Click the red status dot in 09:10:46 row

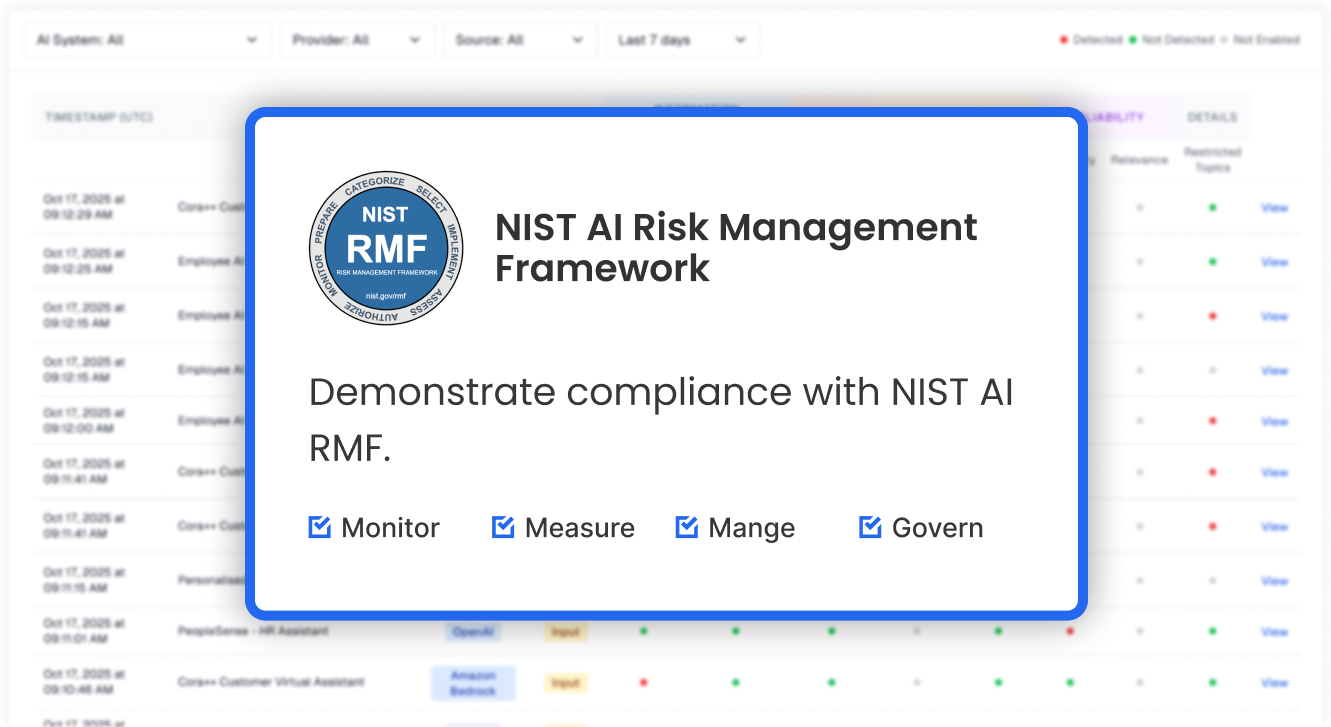(x=643, y=683)
